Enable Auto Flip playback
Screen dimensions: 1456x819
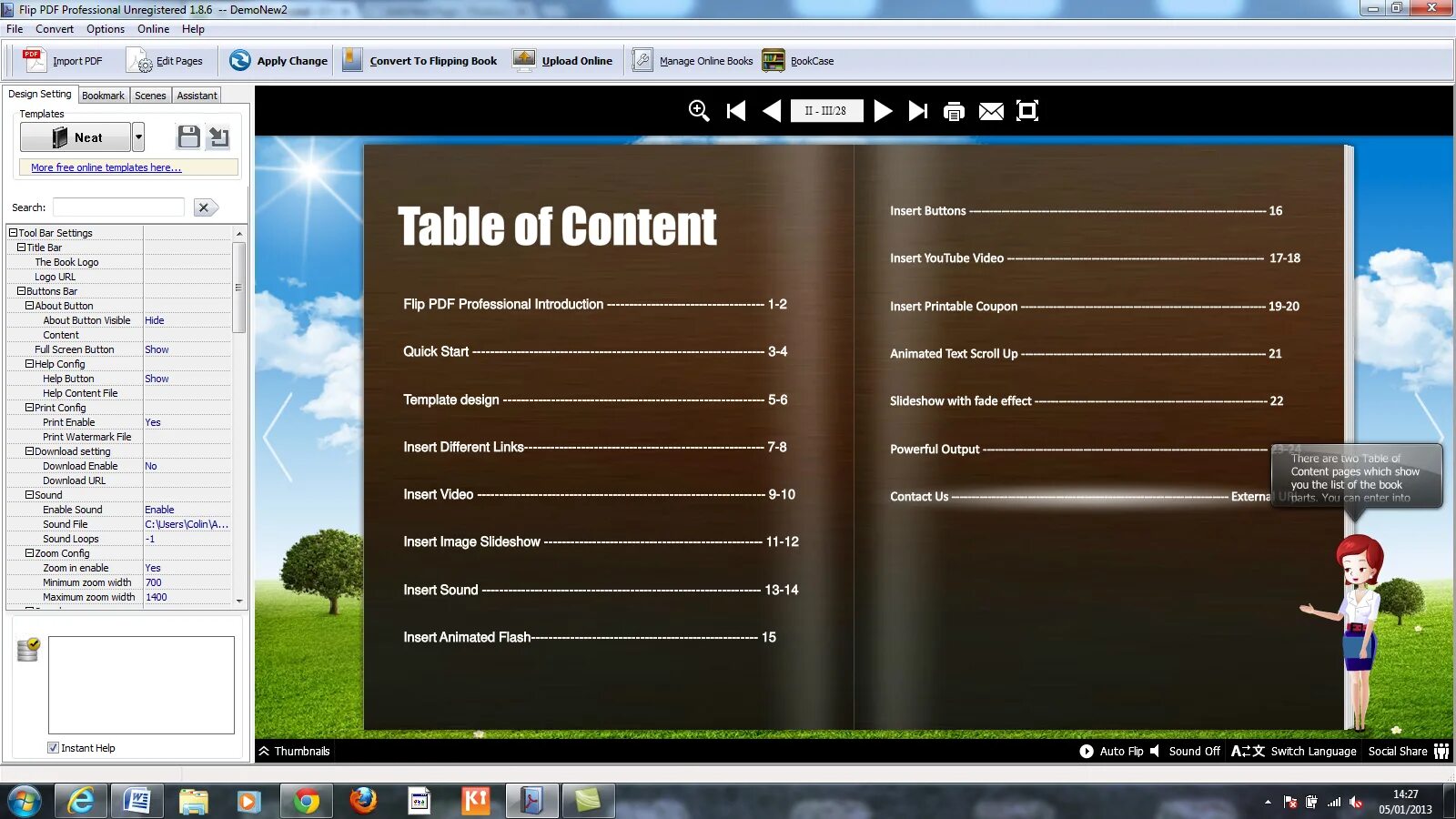[1112, 751]
